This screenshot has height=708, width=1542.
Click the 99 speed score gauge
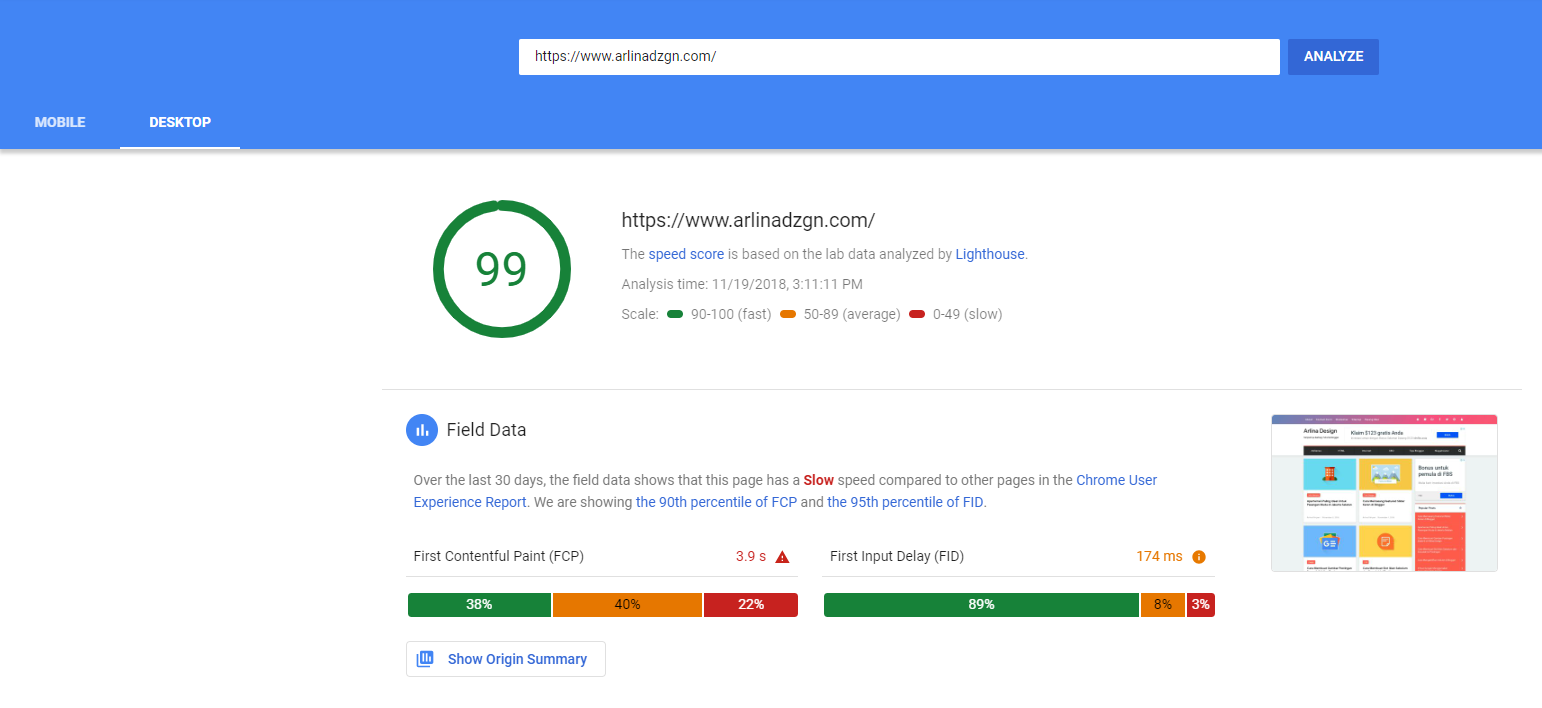pos(502,269)
